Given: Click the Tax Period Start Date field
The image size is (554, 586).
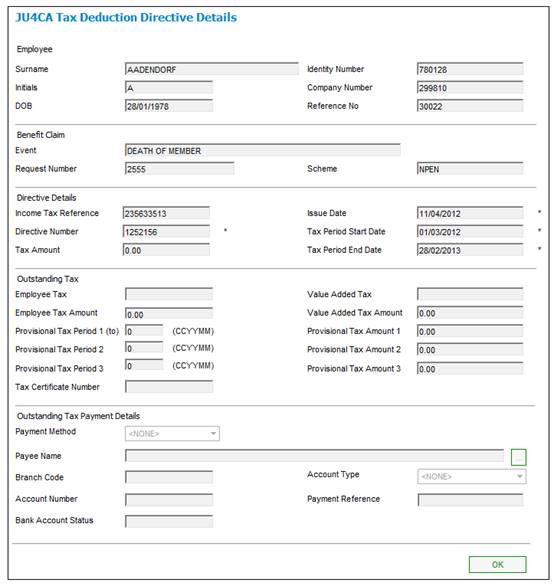Looking at the screenshot, I should click(x=470, y=232).
